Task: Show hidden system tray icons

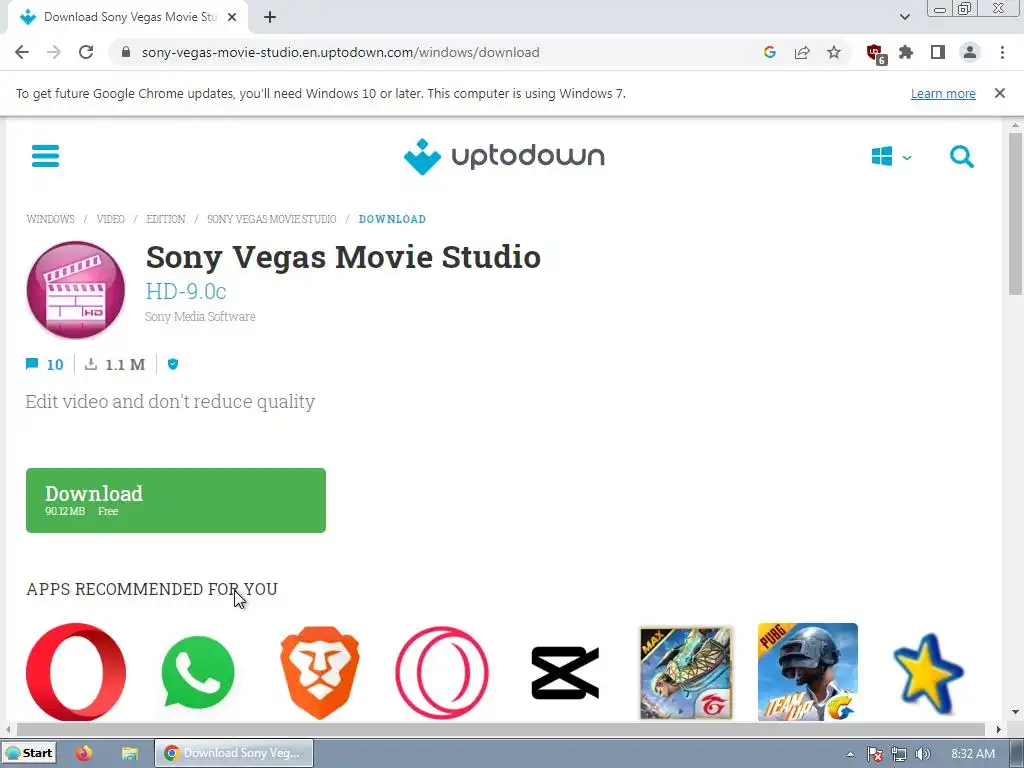Action: pos(850,754)
